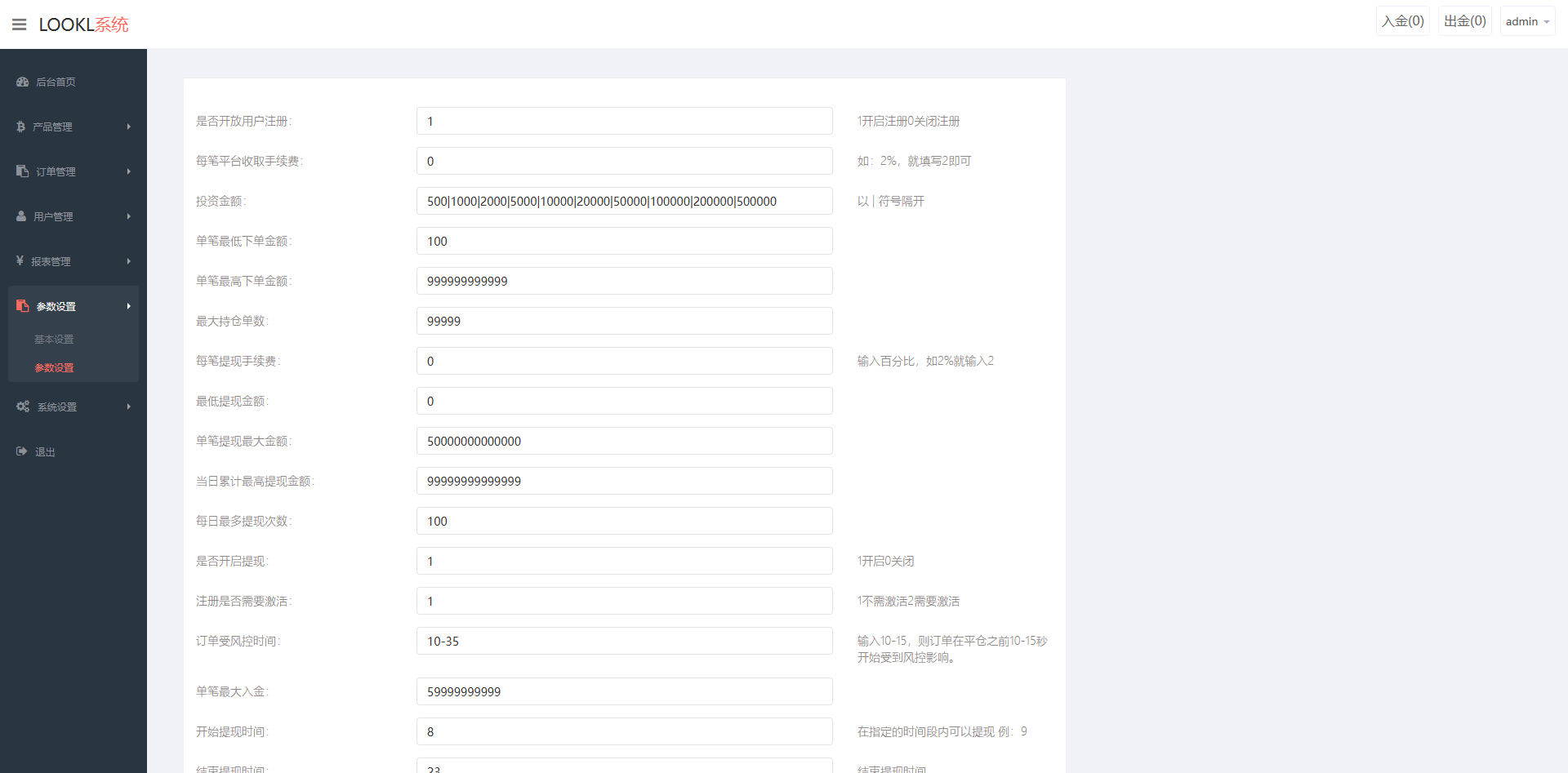Open the 产品管理 menu label
1568x773 pixels.
coord(52,127)
